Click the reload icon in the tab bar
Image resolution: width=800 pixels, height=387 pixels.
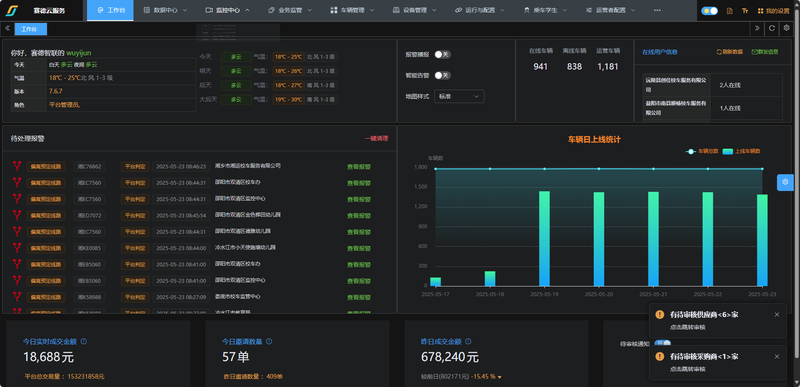(x=772, y=29)
